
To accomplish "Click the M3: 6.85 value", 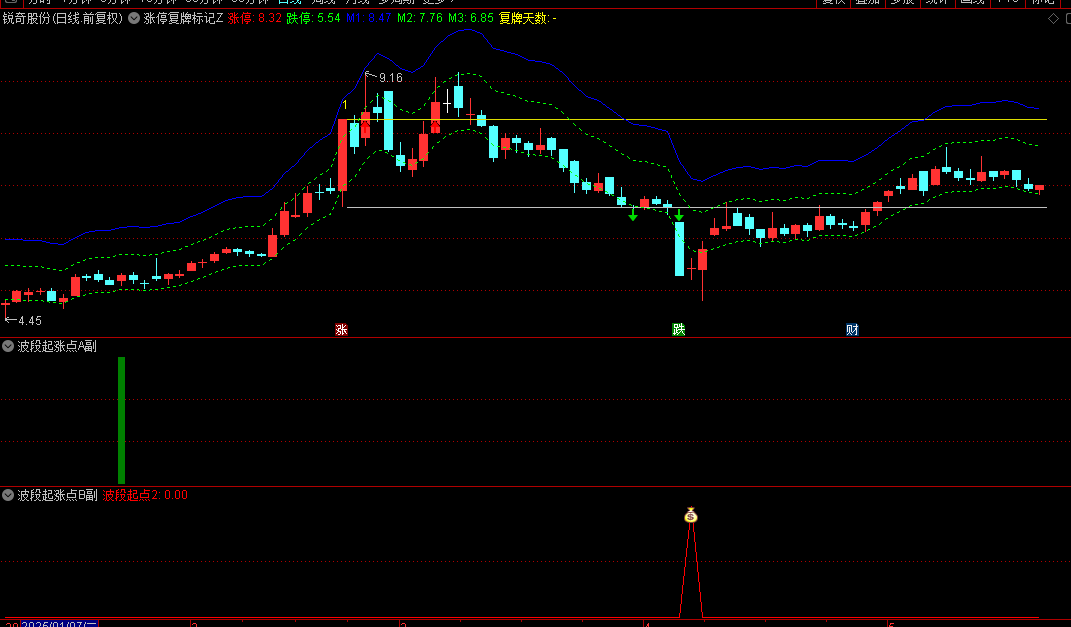I will tap(471, 18).
